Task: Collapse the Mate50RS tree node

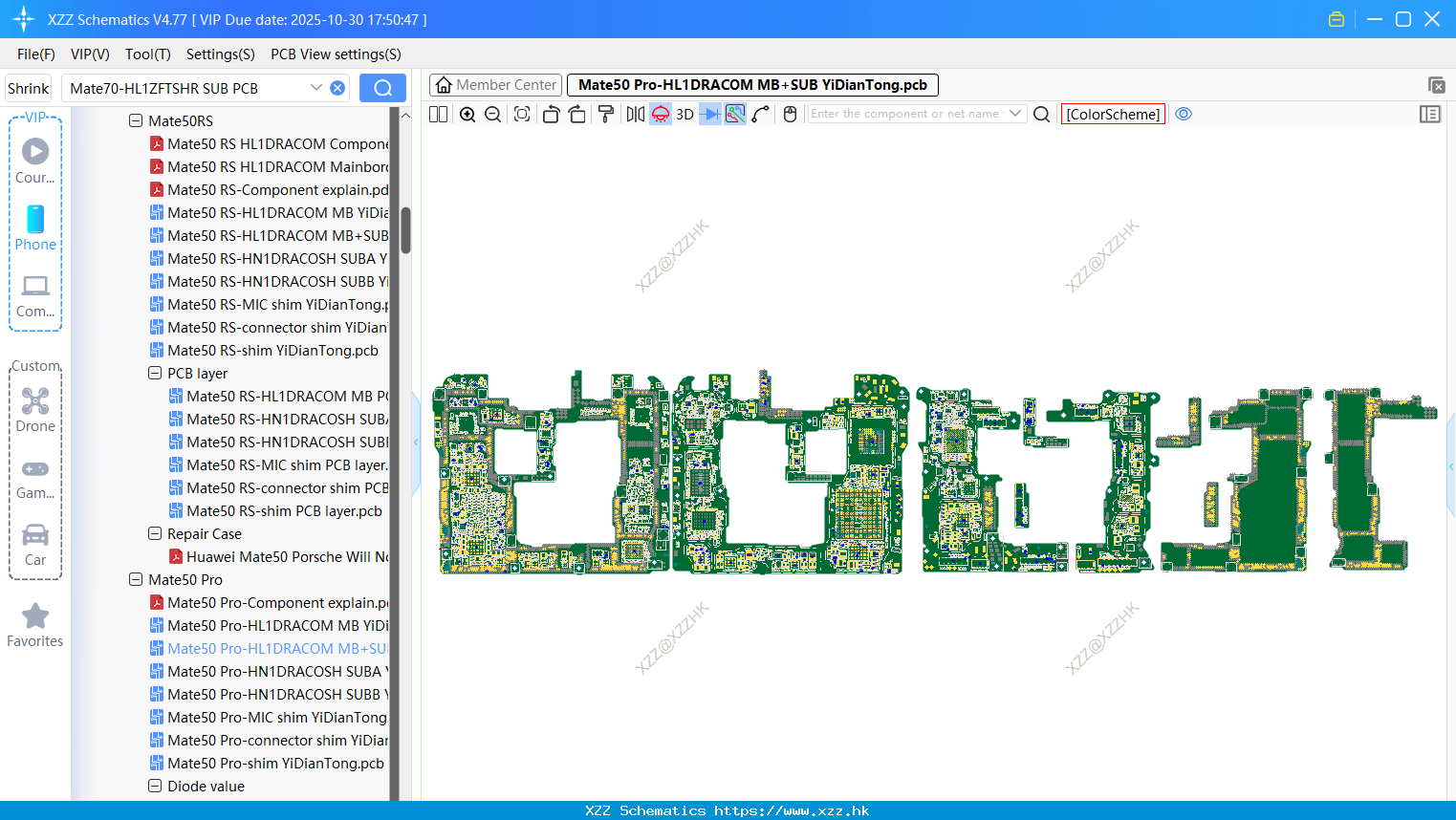Action: [136, 120]
